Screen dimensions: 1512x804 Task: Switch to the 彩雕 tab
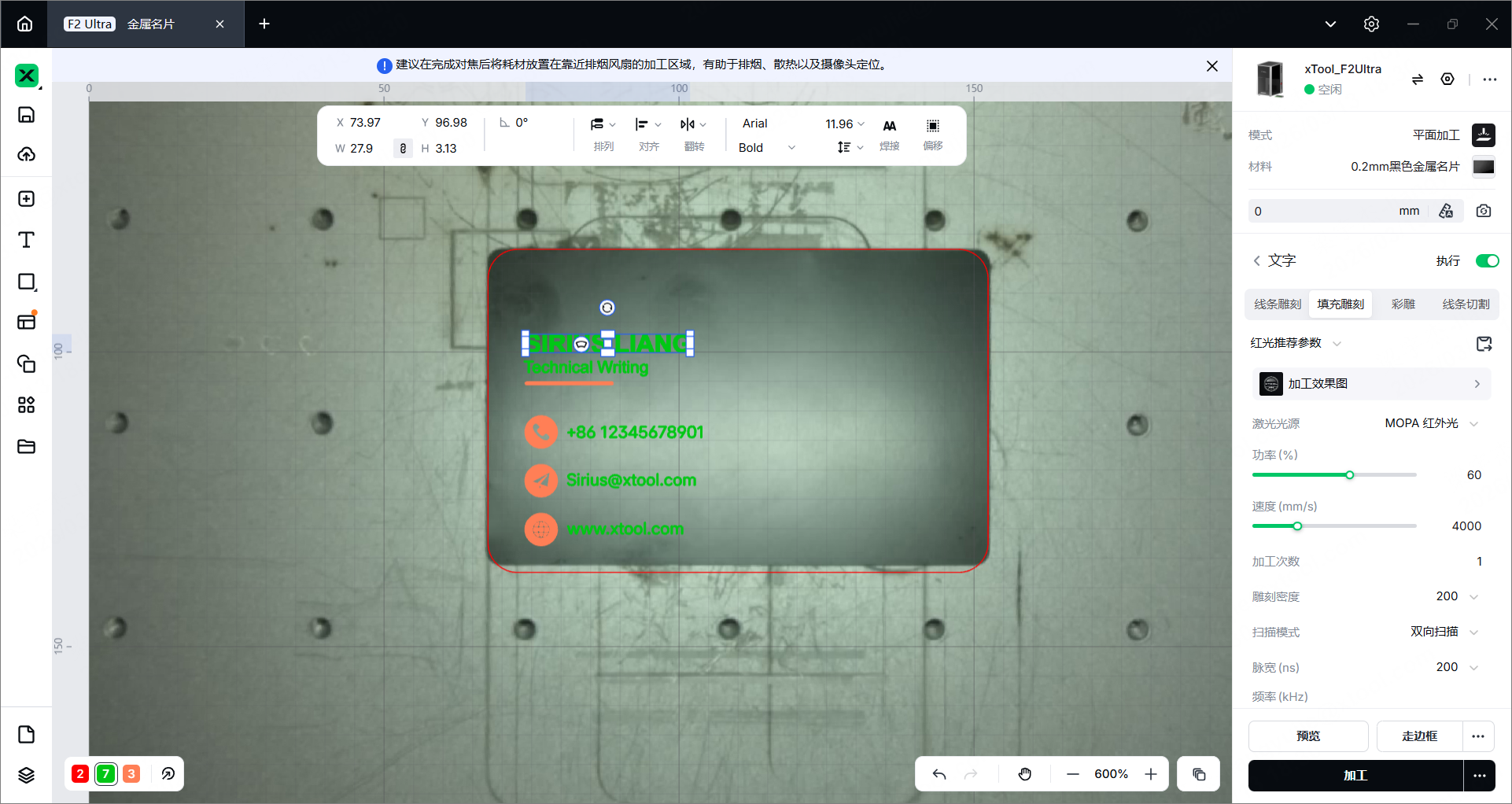coord(1403,304)
